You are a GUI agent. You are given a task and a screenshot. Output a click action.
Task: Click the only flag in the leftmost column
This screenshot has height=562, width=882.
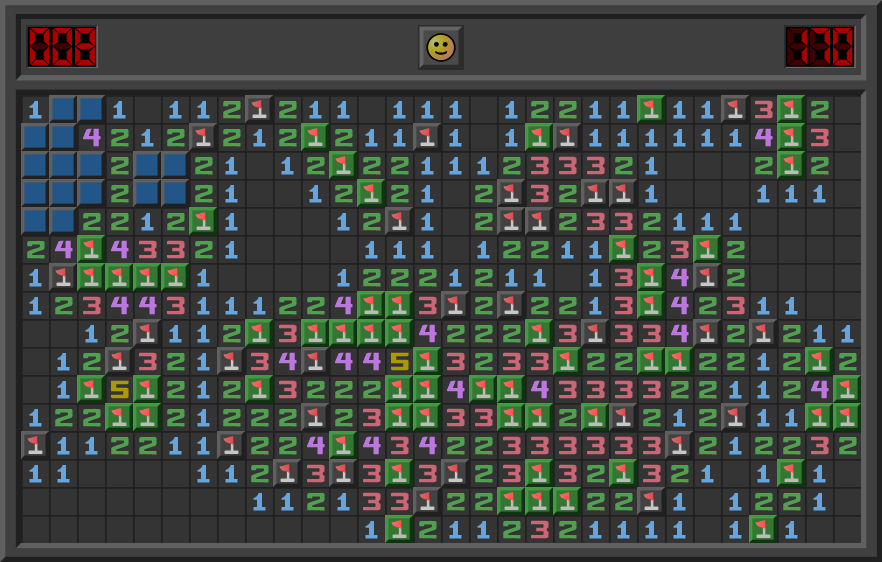[x=35, y=445]
